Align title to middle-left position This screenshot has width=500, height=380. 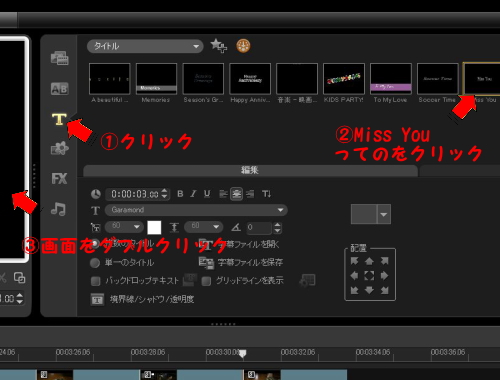tap(354, 275)
